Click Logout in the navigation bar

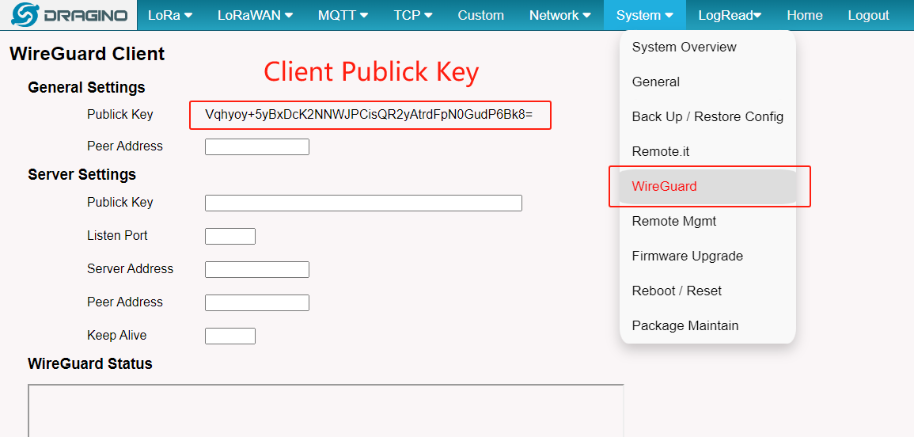pos(869,16)
